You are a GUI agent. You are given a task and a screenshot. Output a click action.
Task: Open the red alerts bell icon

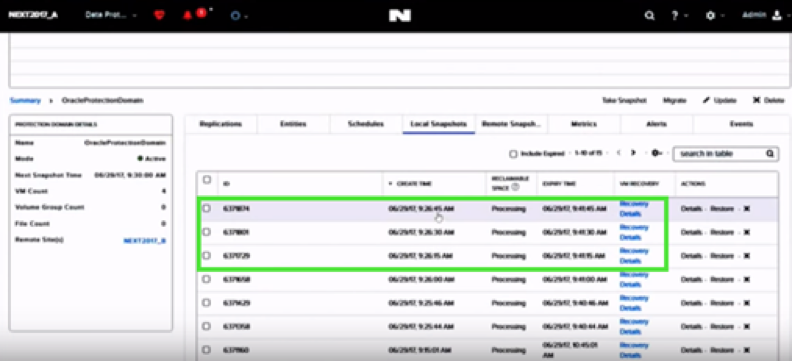187,16
